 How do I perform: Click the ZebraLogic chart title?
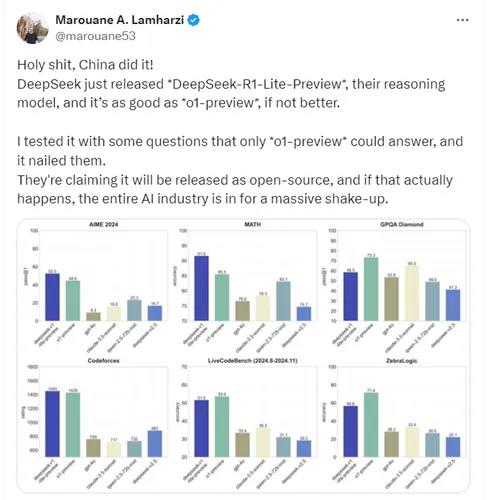(401, 360)
